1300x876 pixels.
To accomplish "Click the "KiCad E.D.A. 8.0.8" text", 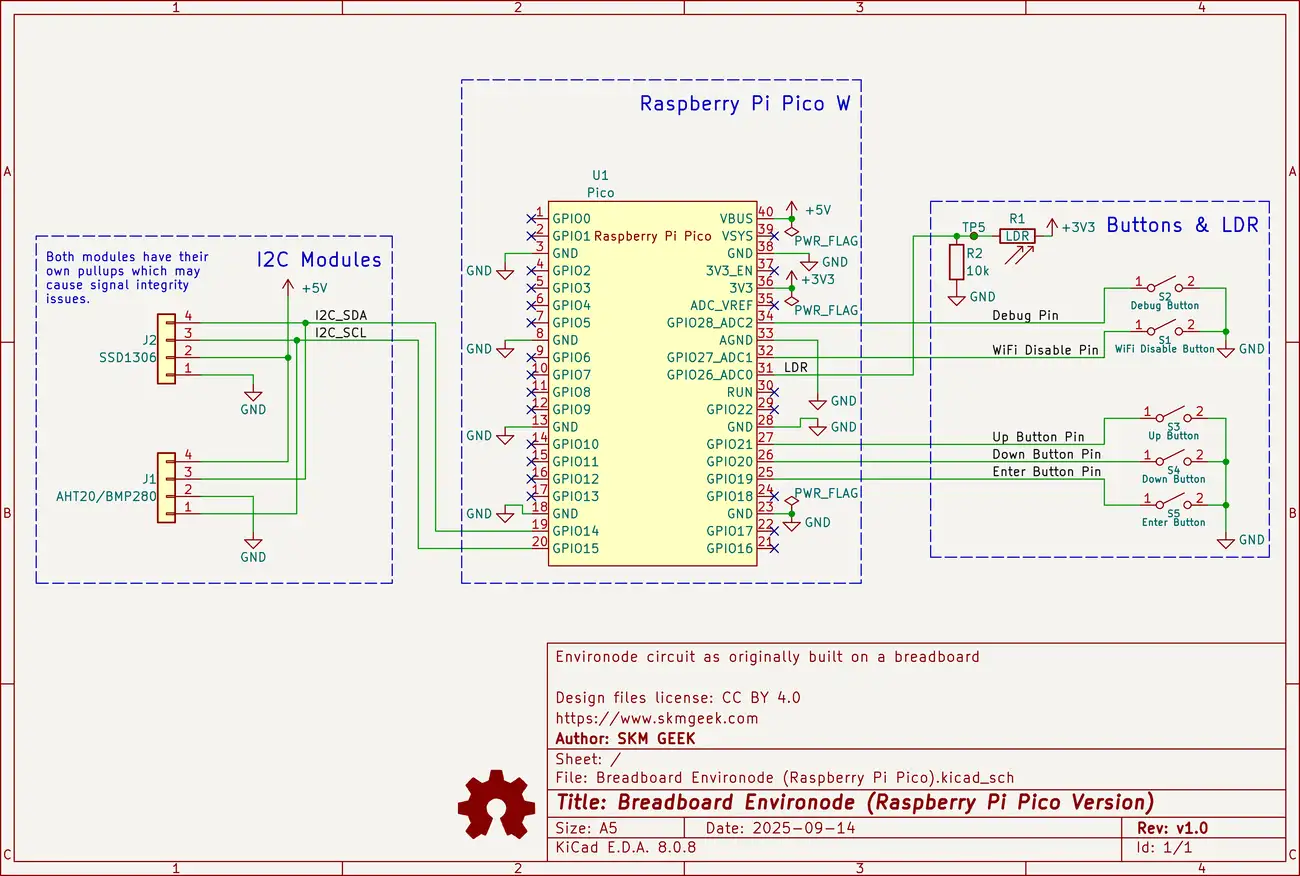I will tap(625, 847).
